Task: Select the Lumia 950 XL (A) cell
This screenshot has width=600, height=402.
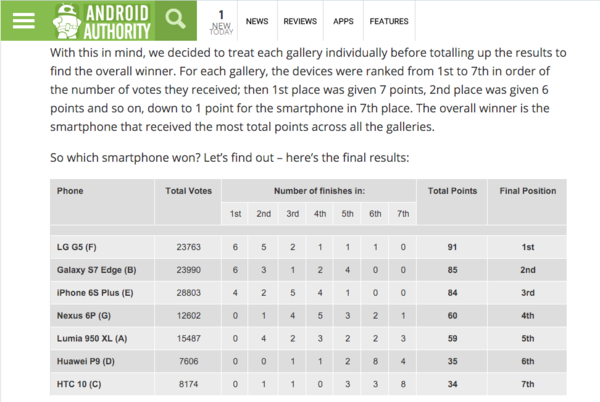Action: (92, 339)
